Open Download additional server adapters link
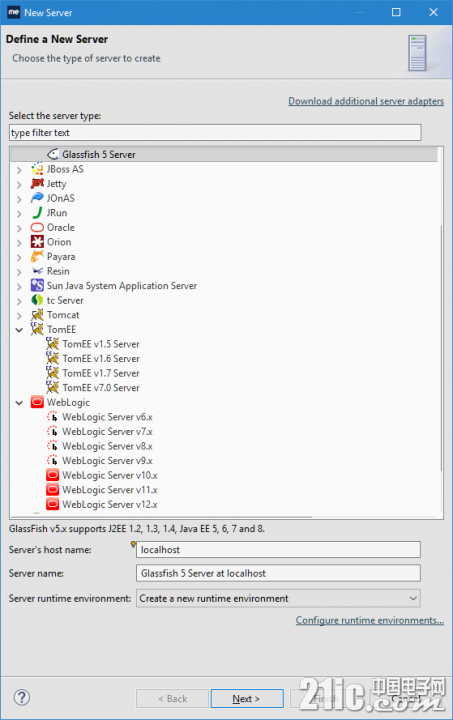 (366, 101)
